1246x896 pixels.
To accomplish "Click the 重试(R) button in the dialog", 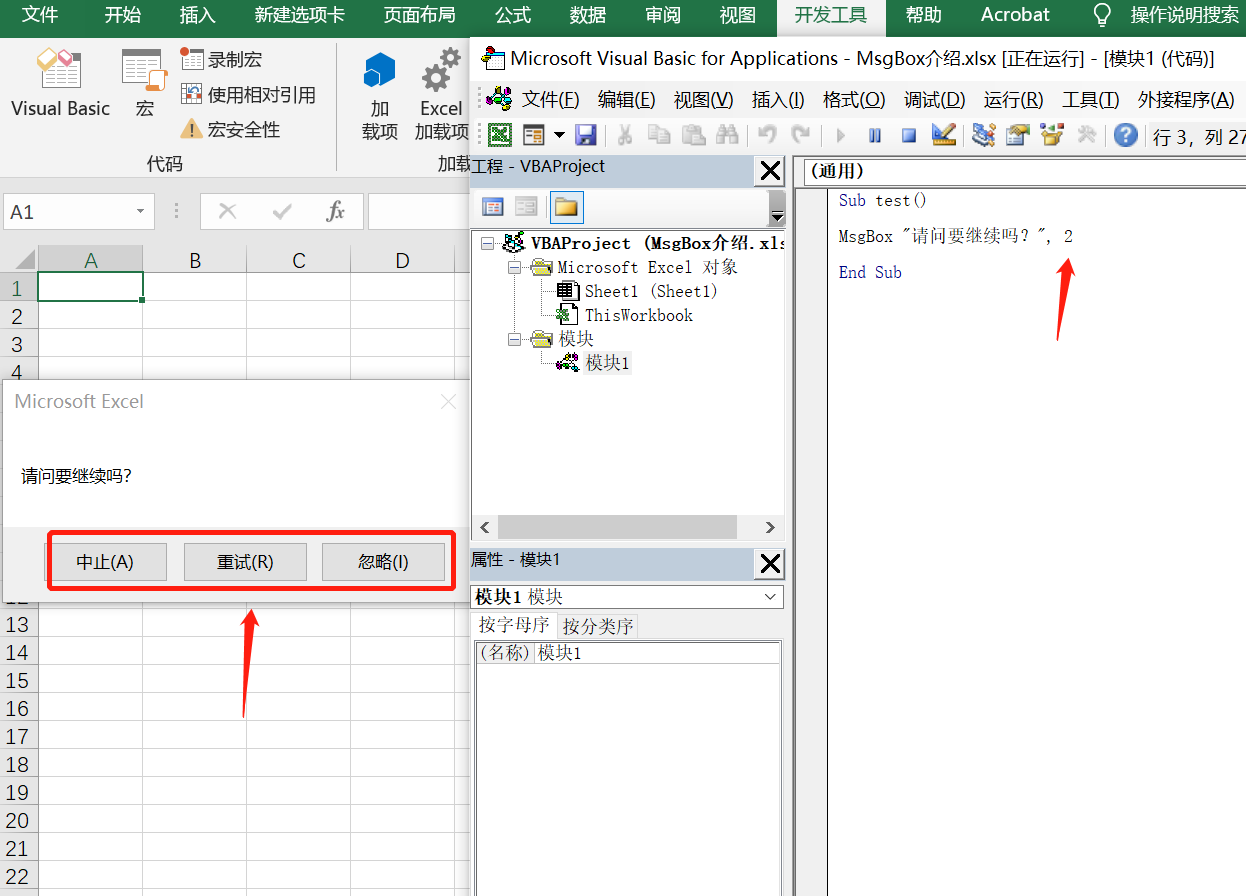I will [245, 561].
